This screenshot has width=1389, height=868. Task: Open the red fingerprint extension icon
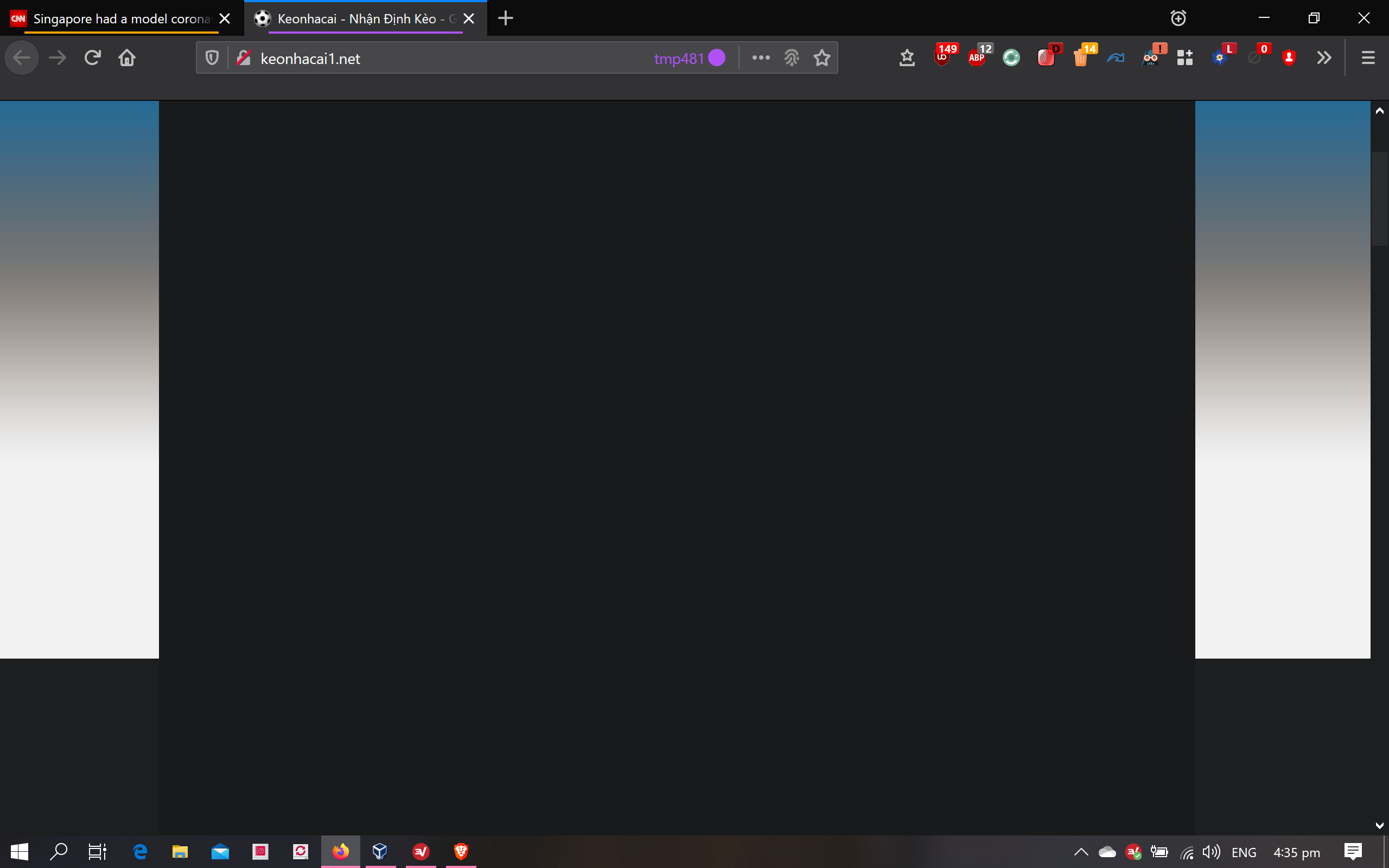[1046, 58]
